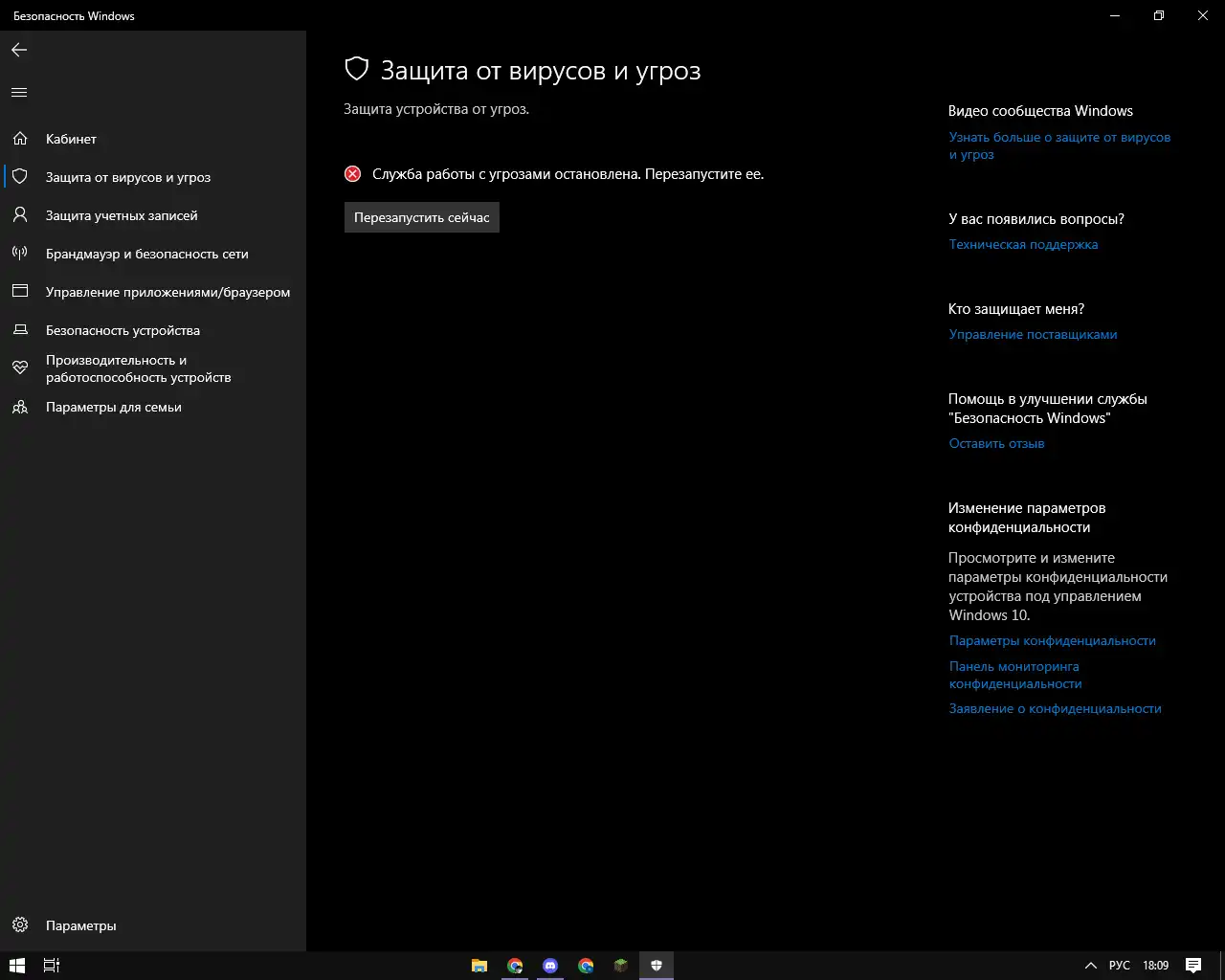Screen dimensions: 1225x980
Task: Open the notification center icon
Action: [x=1193, y=966]
